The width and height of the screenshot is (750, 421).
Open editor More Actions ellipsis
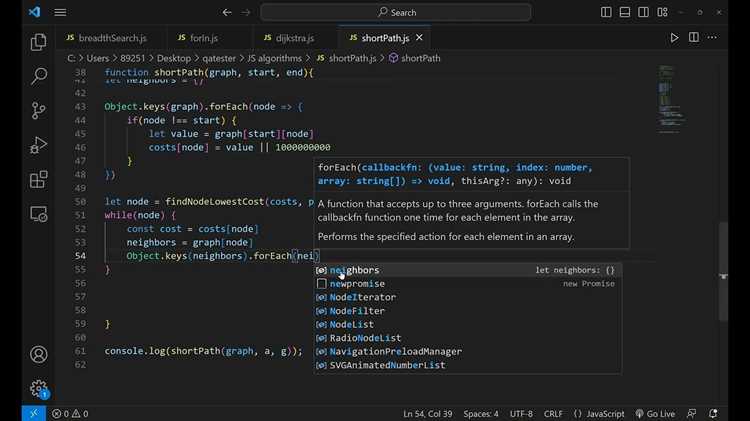(712, 37)
